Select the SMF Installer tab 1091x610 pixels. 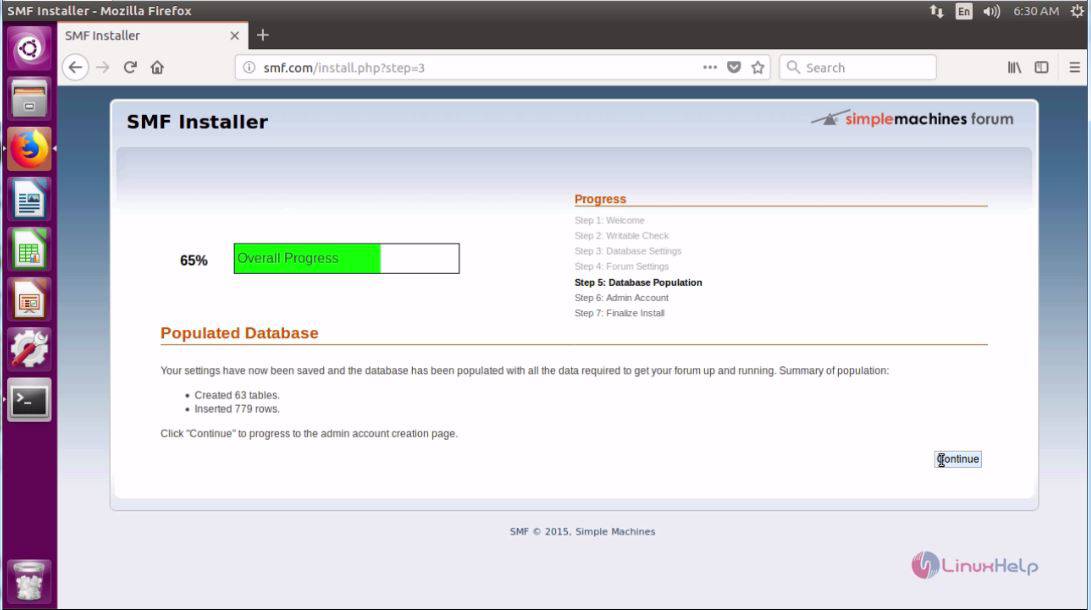(x=152, y=35)
